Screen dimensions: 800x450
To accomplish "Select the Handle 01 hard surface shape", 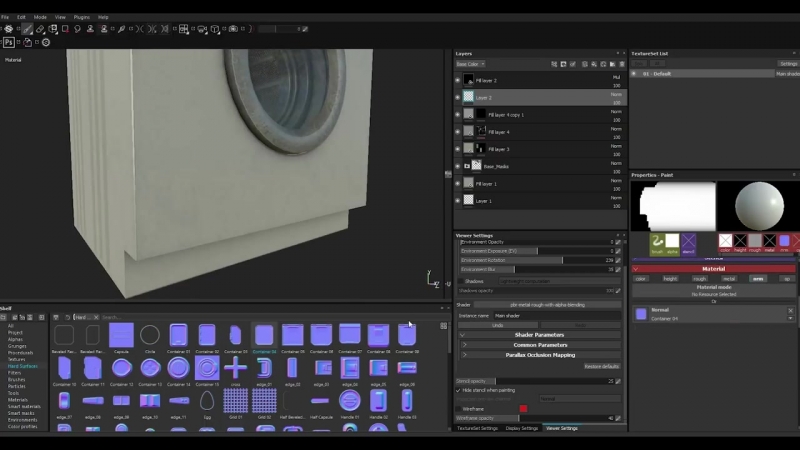I will pyautogui.click(x=349, y=401).
